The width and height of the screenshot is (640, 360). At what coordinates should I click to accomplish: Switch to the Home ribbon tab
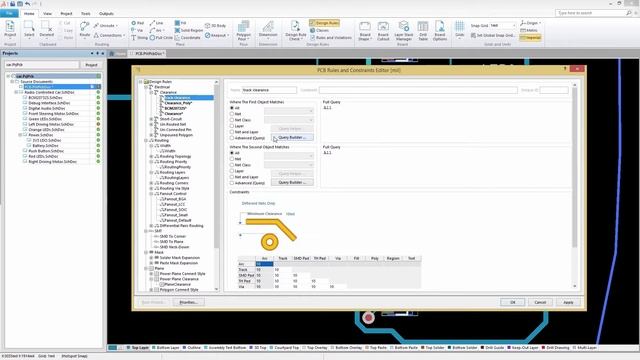[29, 13]
